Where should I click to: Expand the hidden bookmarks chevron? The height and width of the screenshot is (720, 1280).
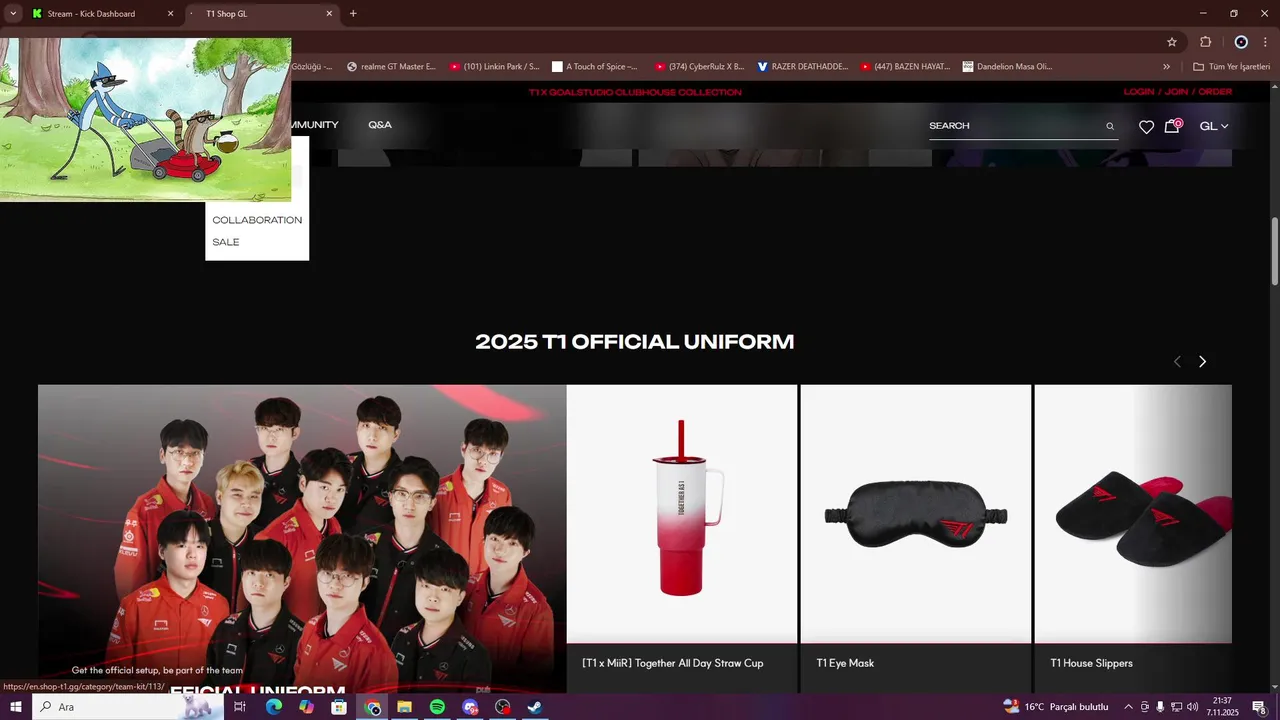coord(1166,67)
